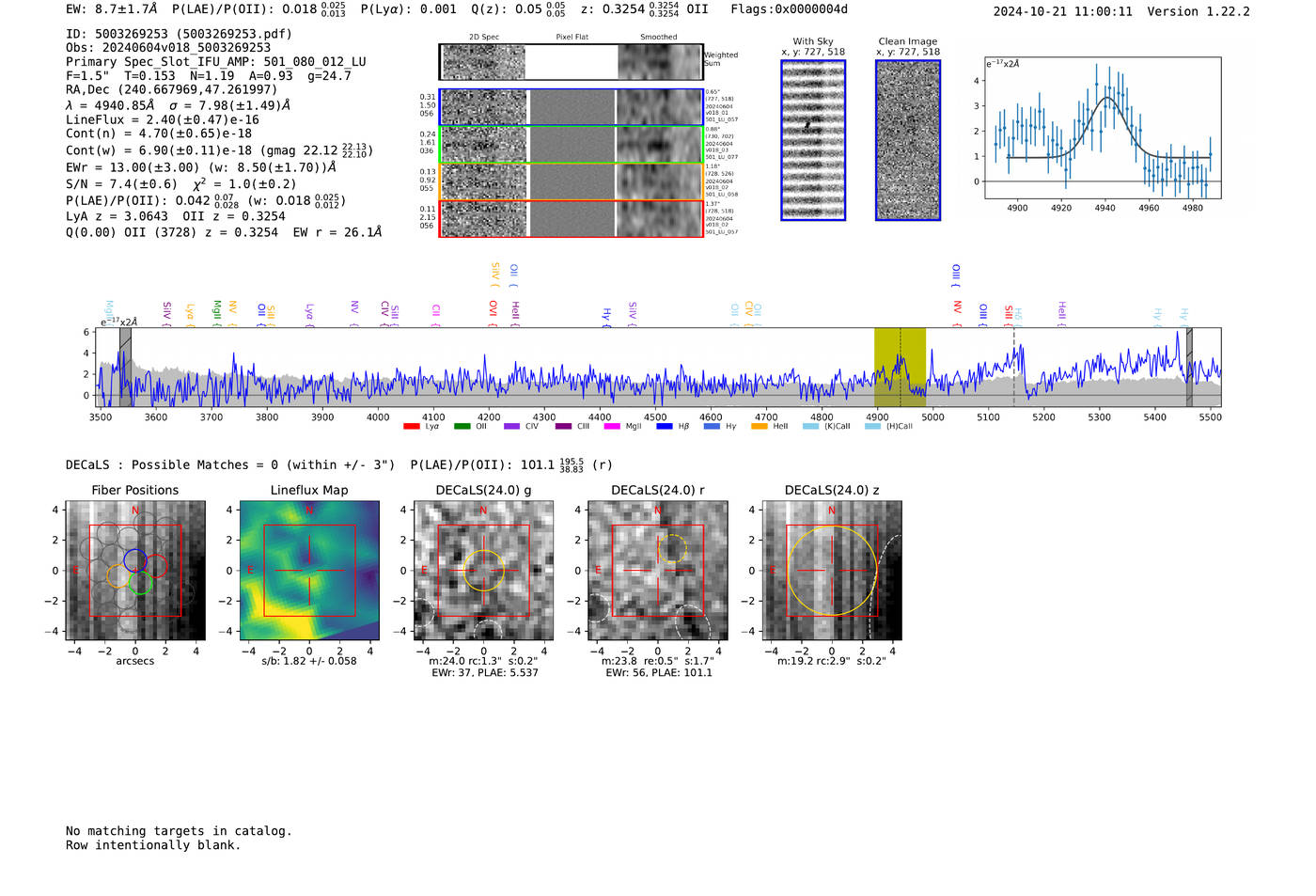The image size is (1316, 896).
Task: Click the green OII legend swatch
Action: [462, 426]
